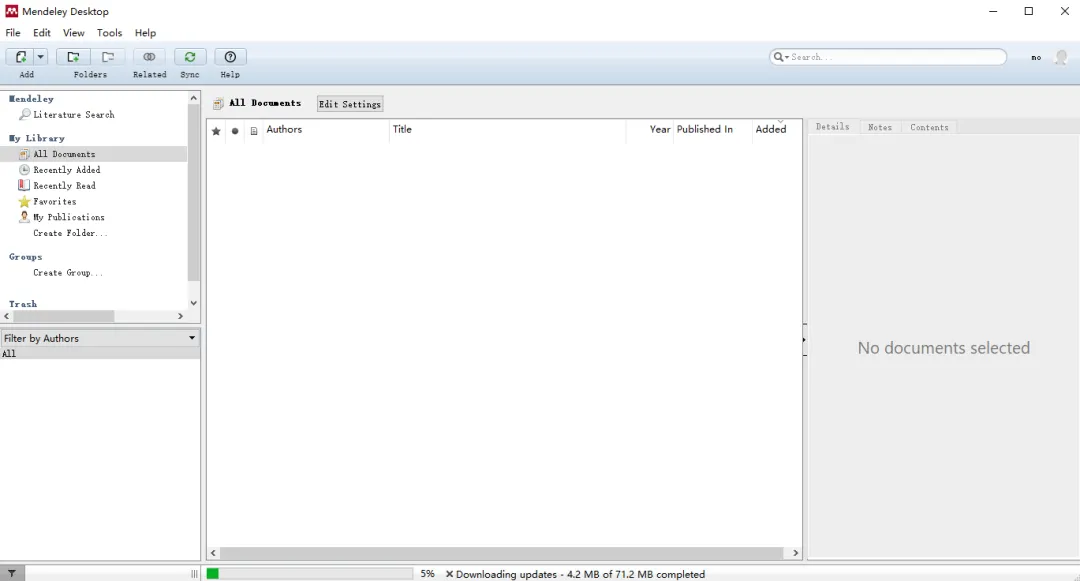This screenshot has width=1080, height=581.
Task: Open the Filter by Authors dropdown
Action: pyautogui.click(x=100, y=338)
